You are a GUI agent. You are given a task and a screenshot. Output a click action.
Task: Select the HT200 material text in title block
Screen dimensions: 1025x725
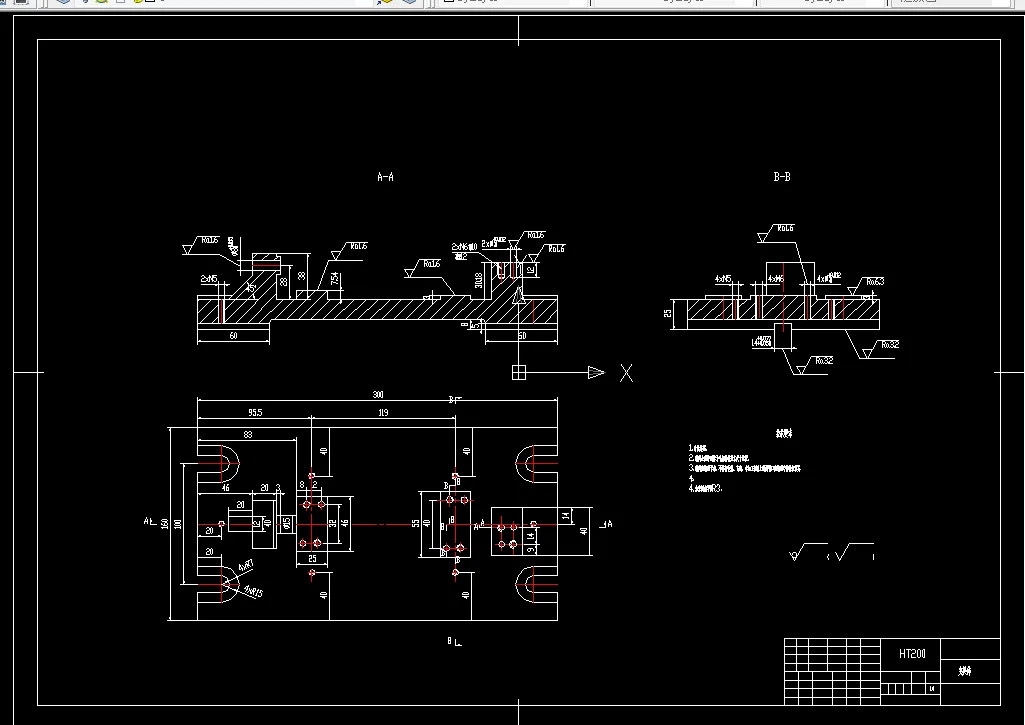pos(912,654)
